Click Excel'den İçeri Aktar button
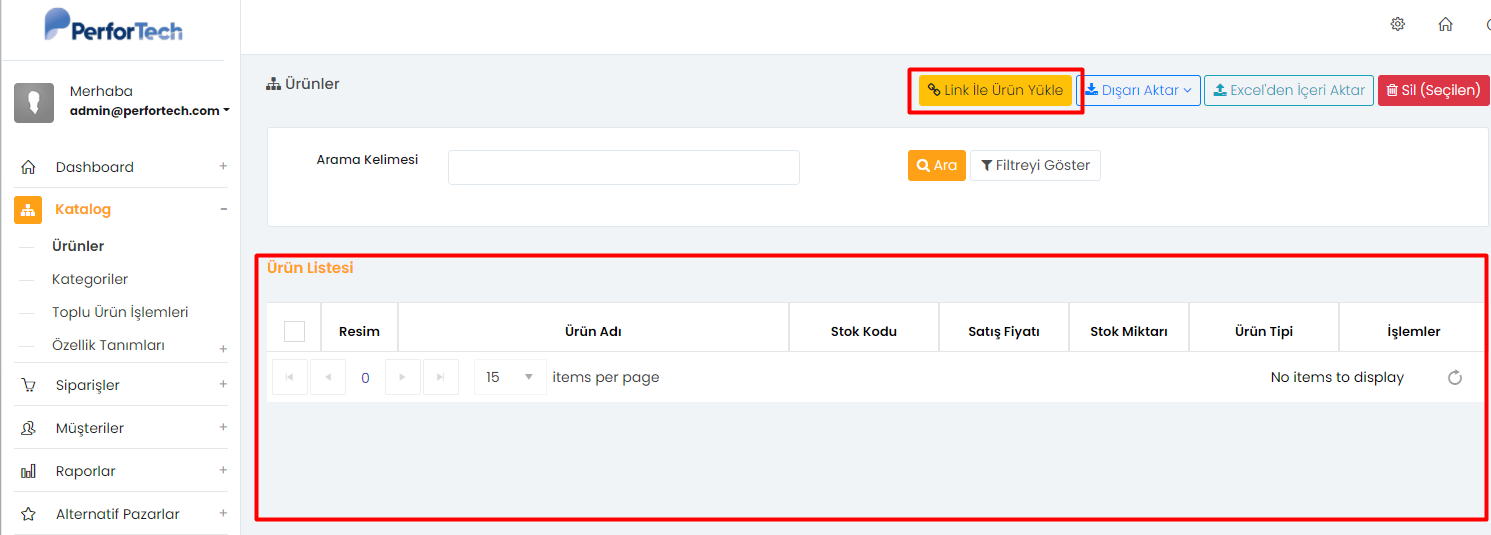Screen dimensions: 1491x535 click(1289, 90)
